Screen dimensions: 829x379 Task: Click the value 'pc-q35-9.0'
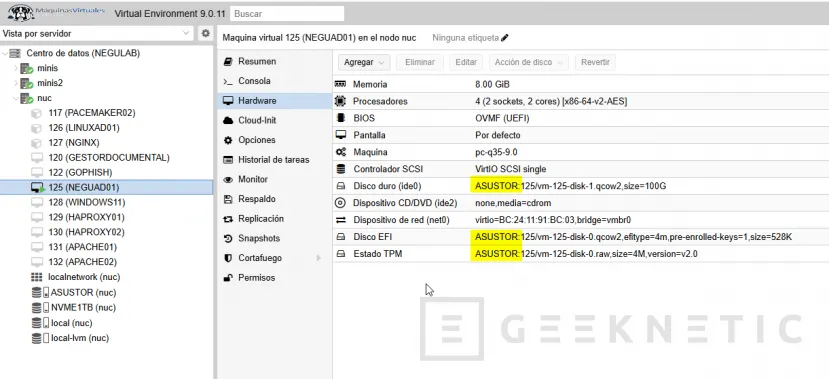click(496, 152)
